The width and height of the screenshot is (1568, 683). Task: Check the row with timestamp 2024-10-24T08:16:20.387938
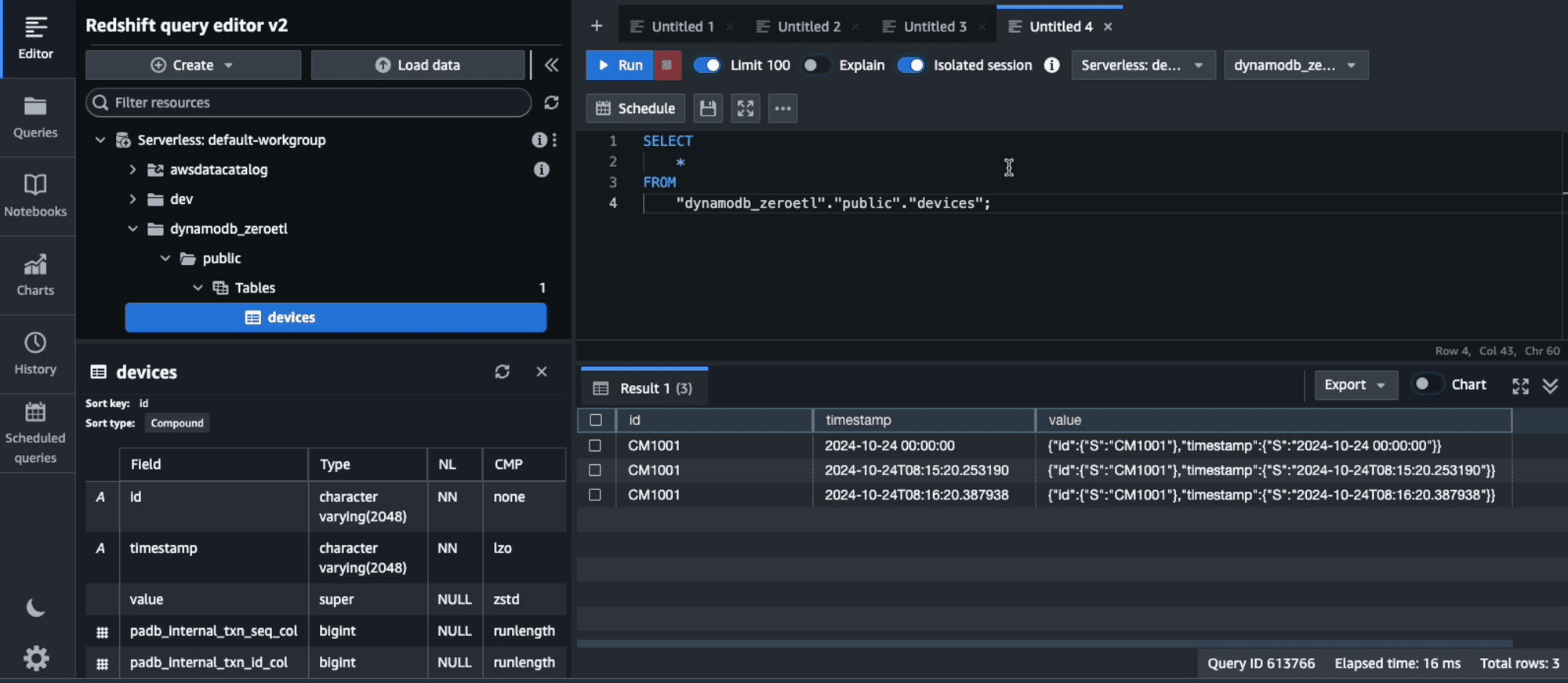click(x=595, y=495)
